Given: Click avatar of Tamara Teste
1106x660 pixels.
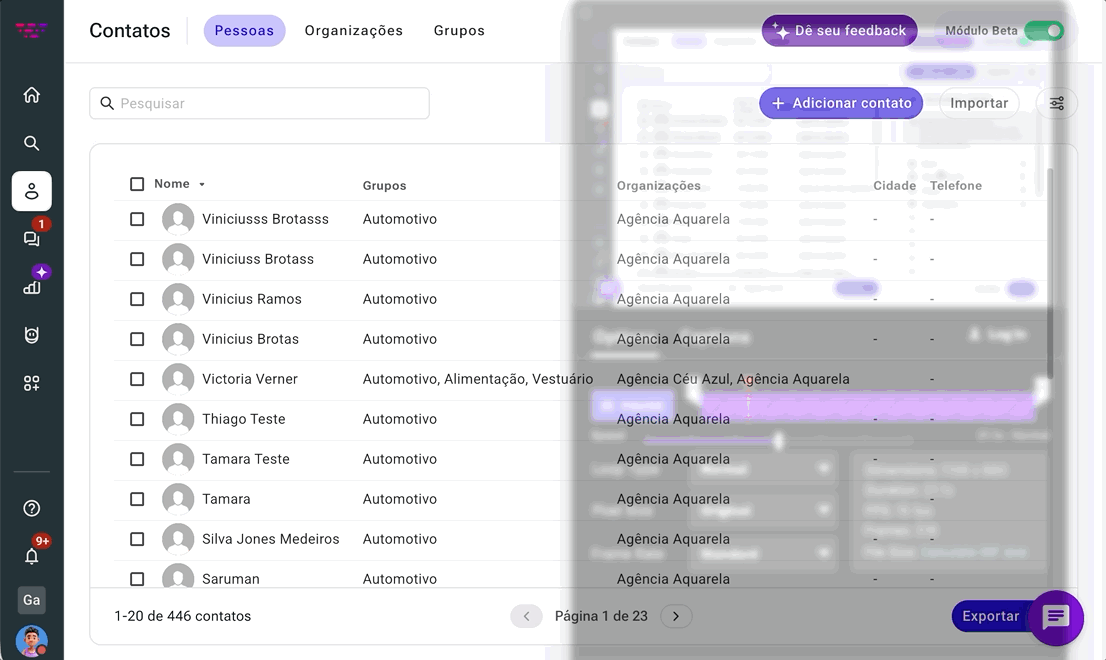Looking at the screenshot, I should 178,459.
